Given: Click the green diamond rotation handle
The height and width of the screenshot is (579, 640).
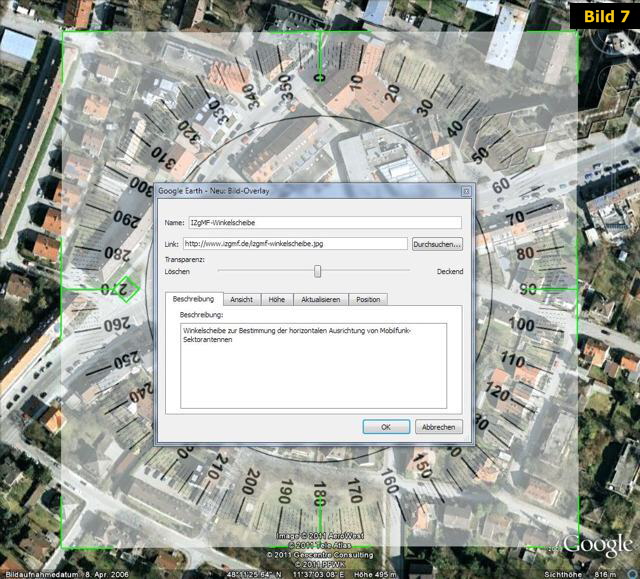Looking at the screenshot, I should tap(127, 289).
